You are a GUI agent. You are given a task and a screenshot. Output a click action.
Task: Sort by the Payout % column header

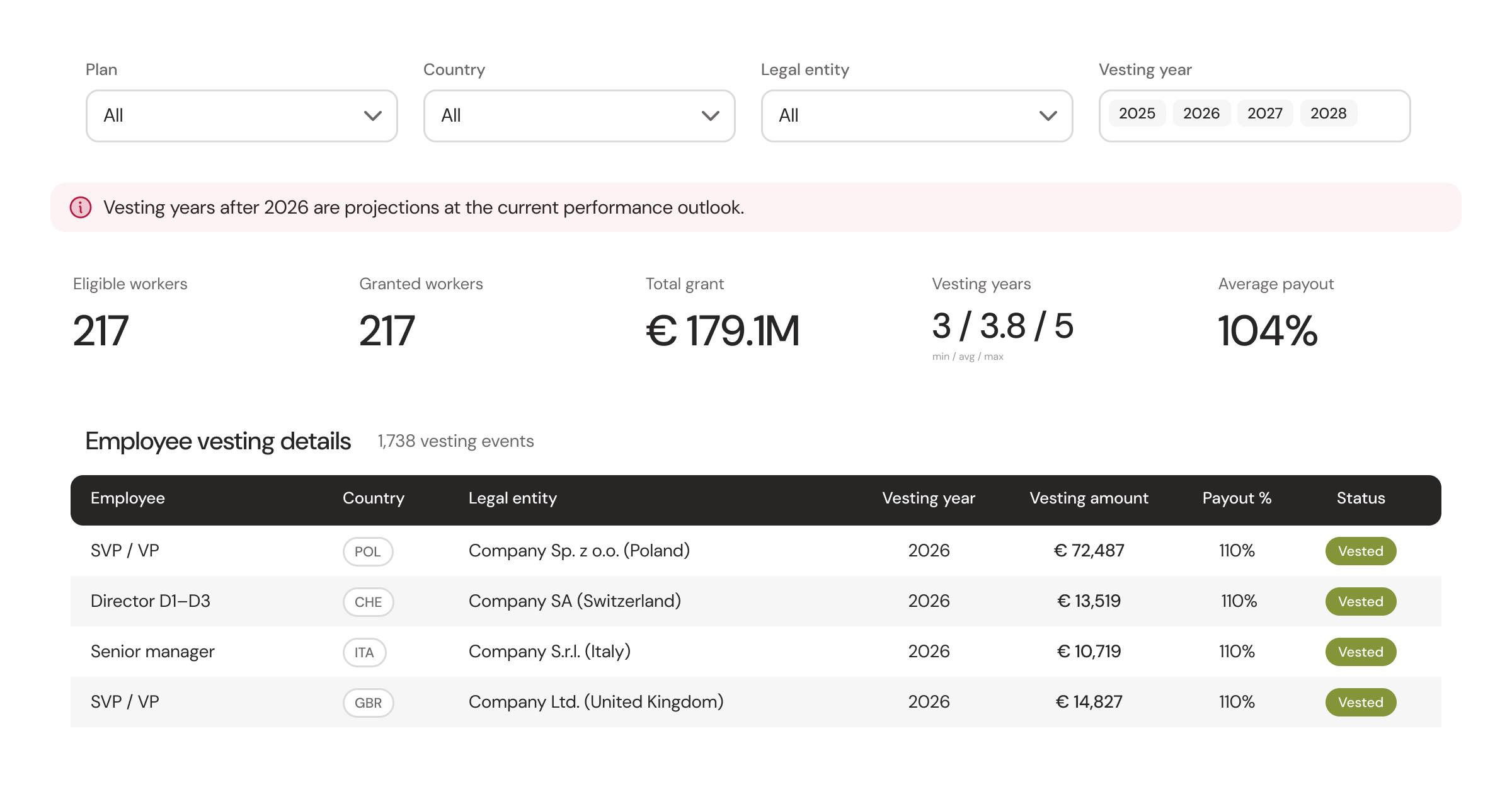[x=1237, y=498]
